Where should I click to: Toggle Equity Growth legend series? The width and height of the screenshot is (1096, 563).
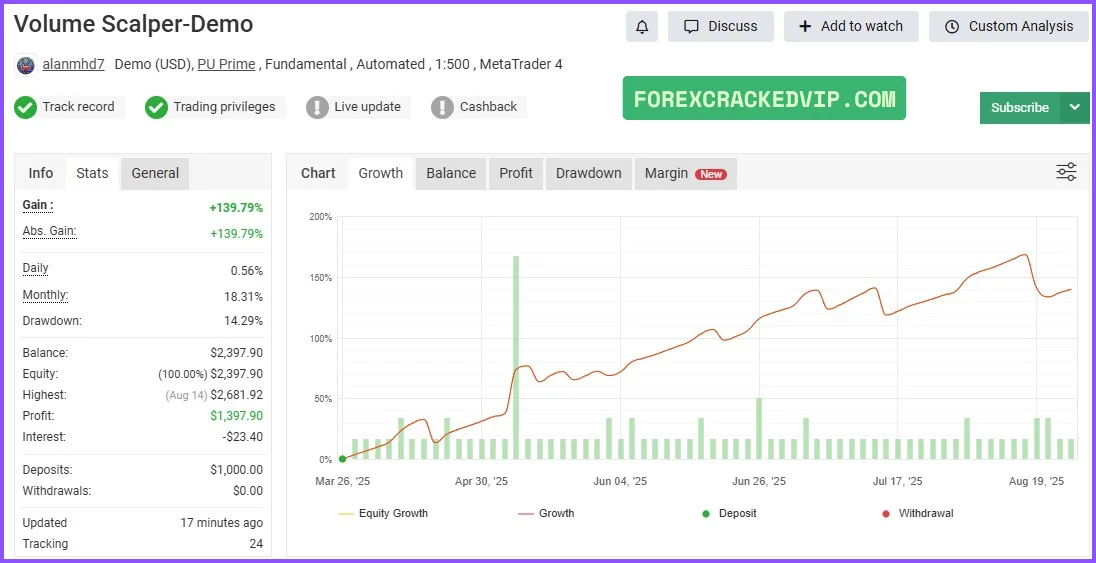382,513
